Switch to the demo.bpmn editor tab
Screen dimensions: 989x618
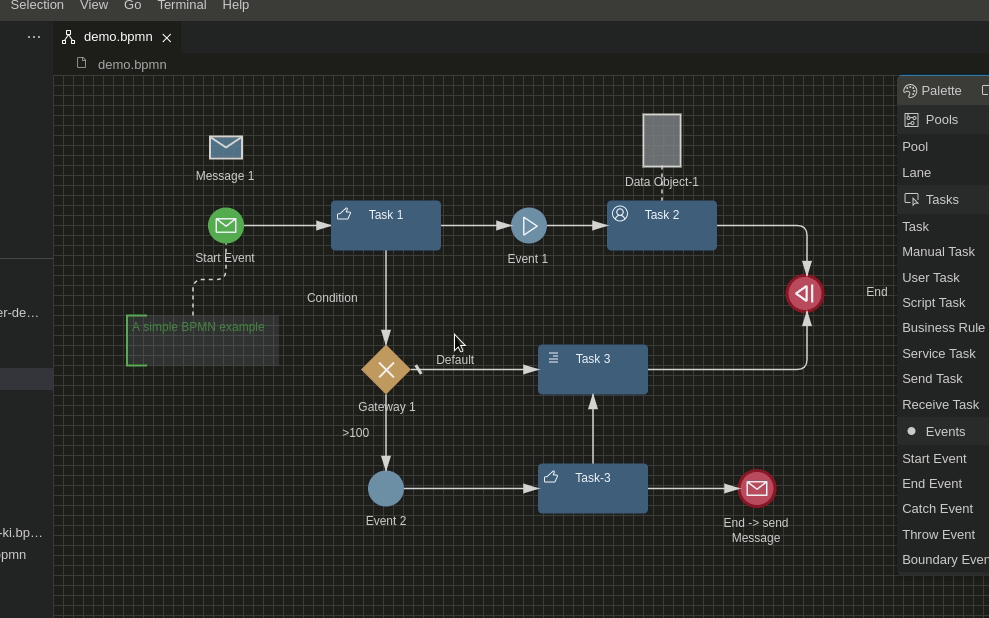[x=118, y=37]
